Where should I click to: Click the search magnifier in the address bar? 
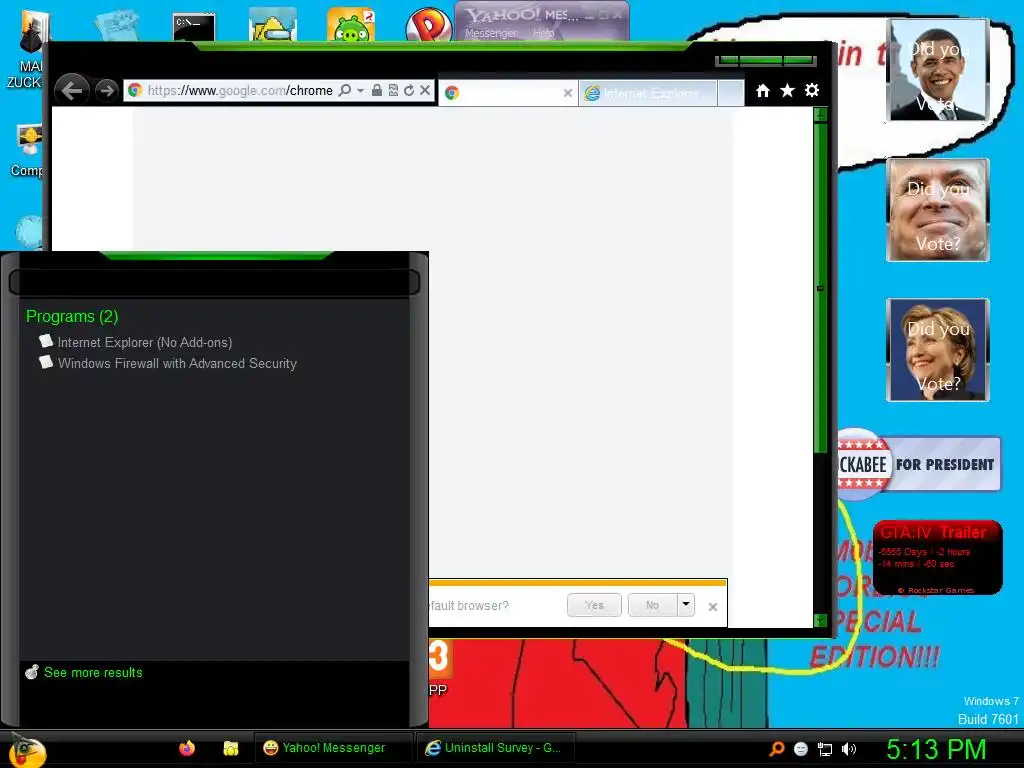(345, 91)
